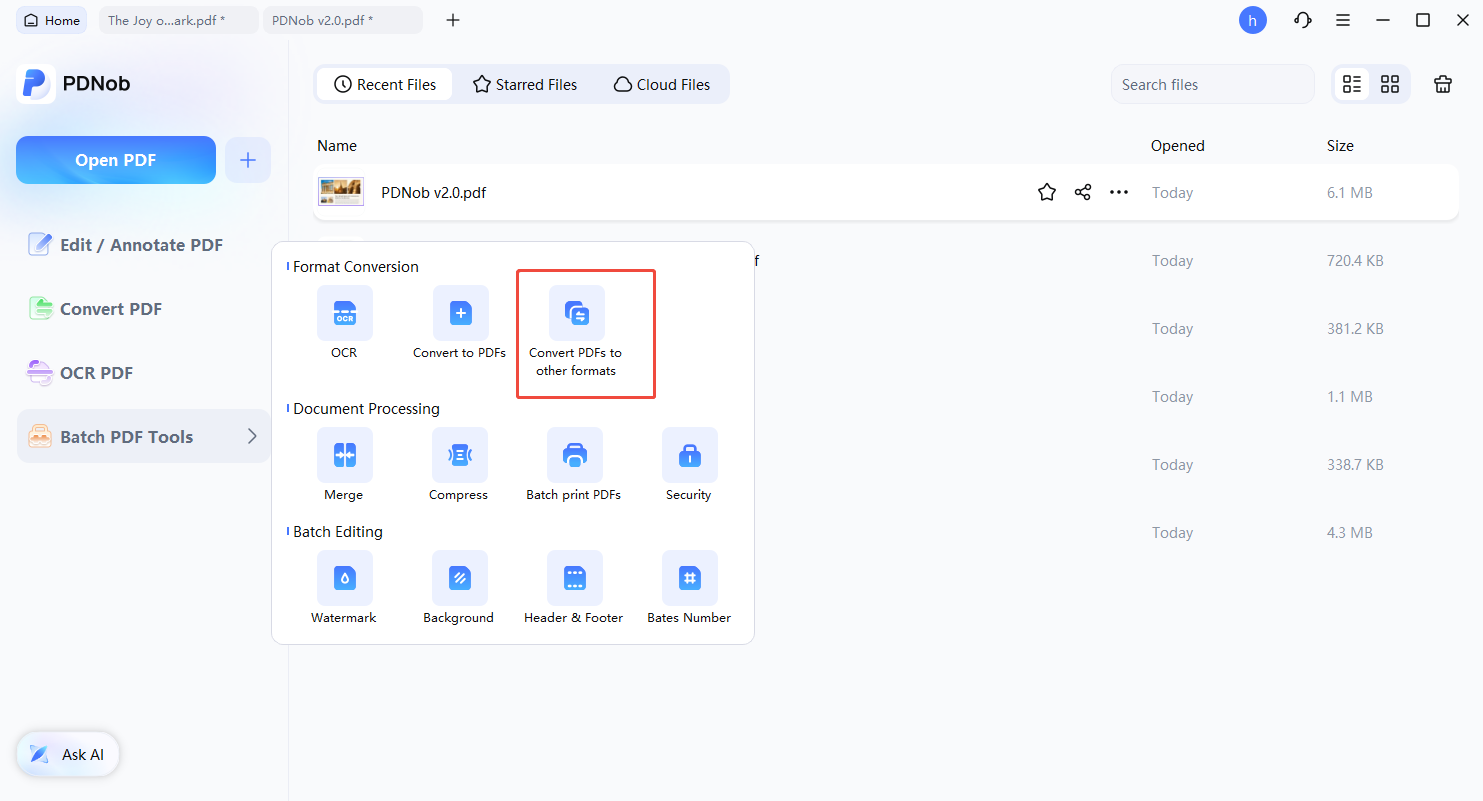Click the Open PDF button
Screen dimensions: 1483x801
click(116, 160)
